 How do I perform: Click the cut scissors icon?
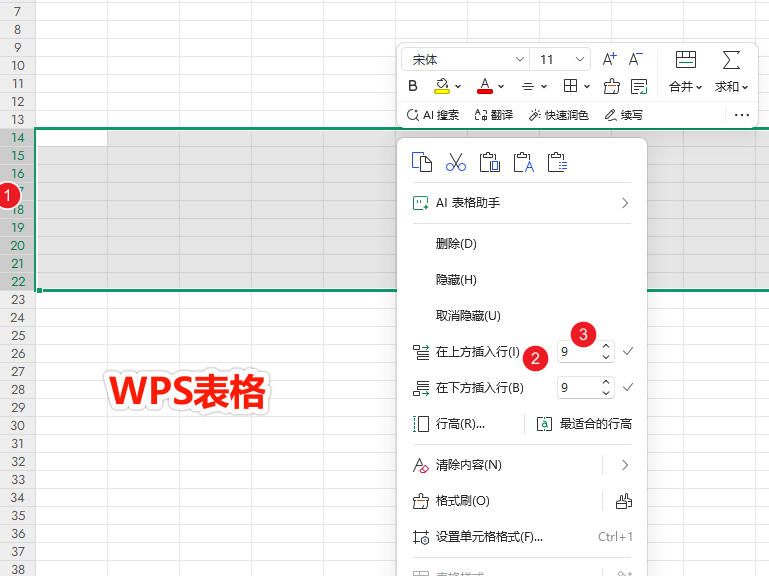click(x=456, y=162)
